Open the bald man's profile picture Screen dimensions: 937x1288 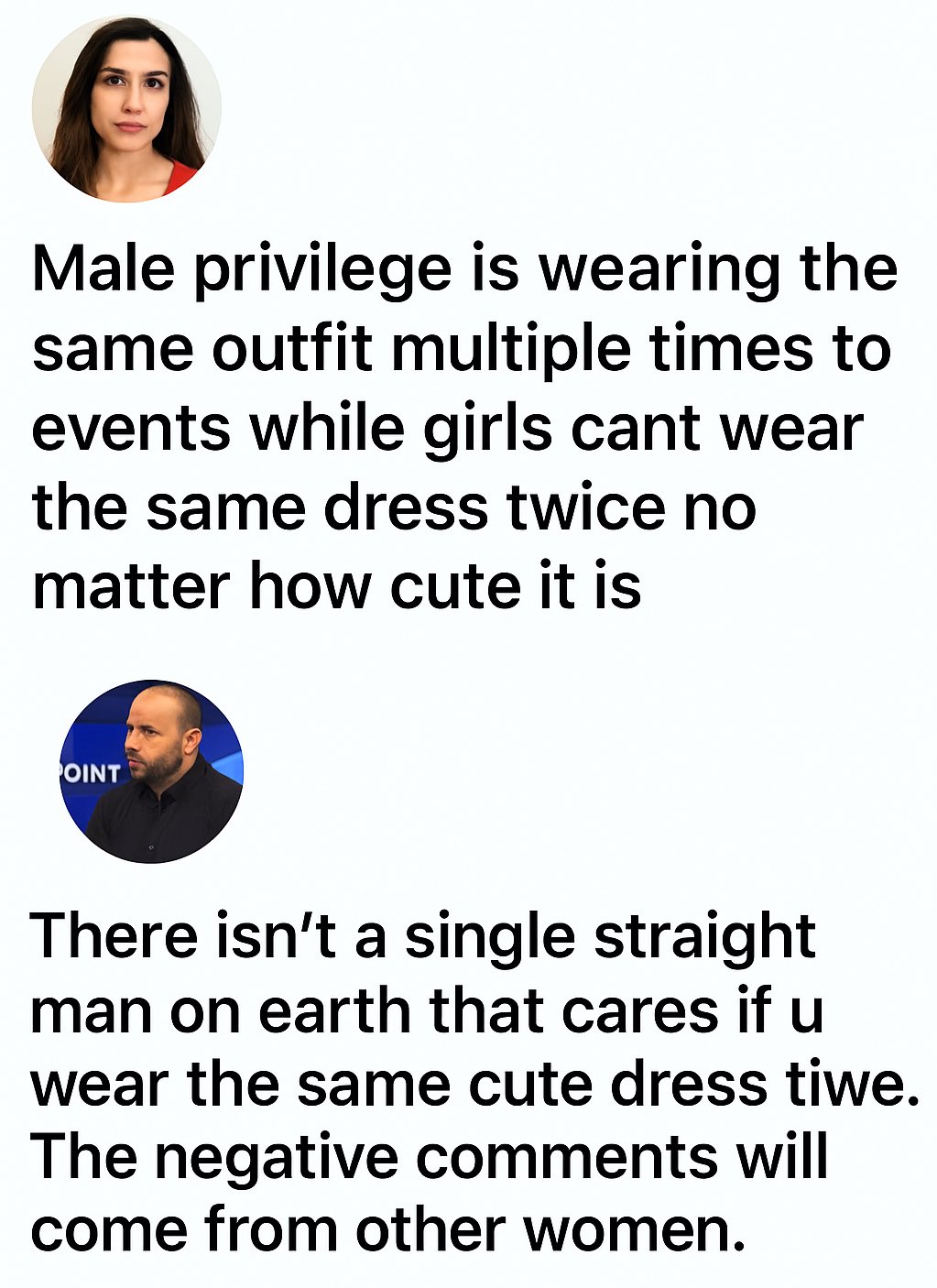[151, 771]
